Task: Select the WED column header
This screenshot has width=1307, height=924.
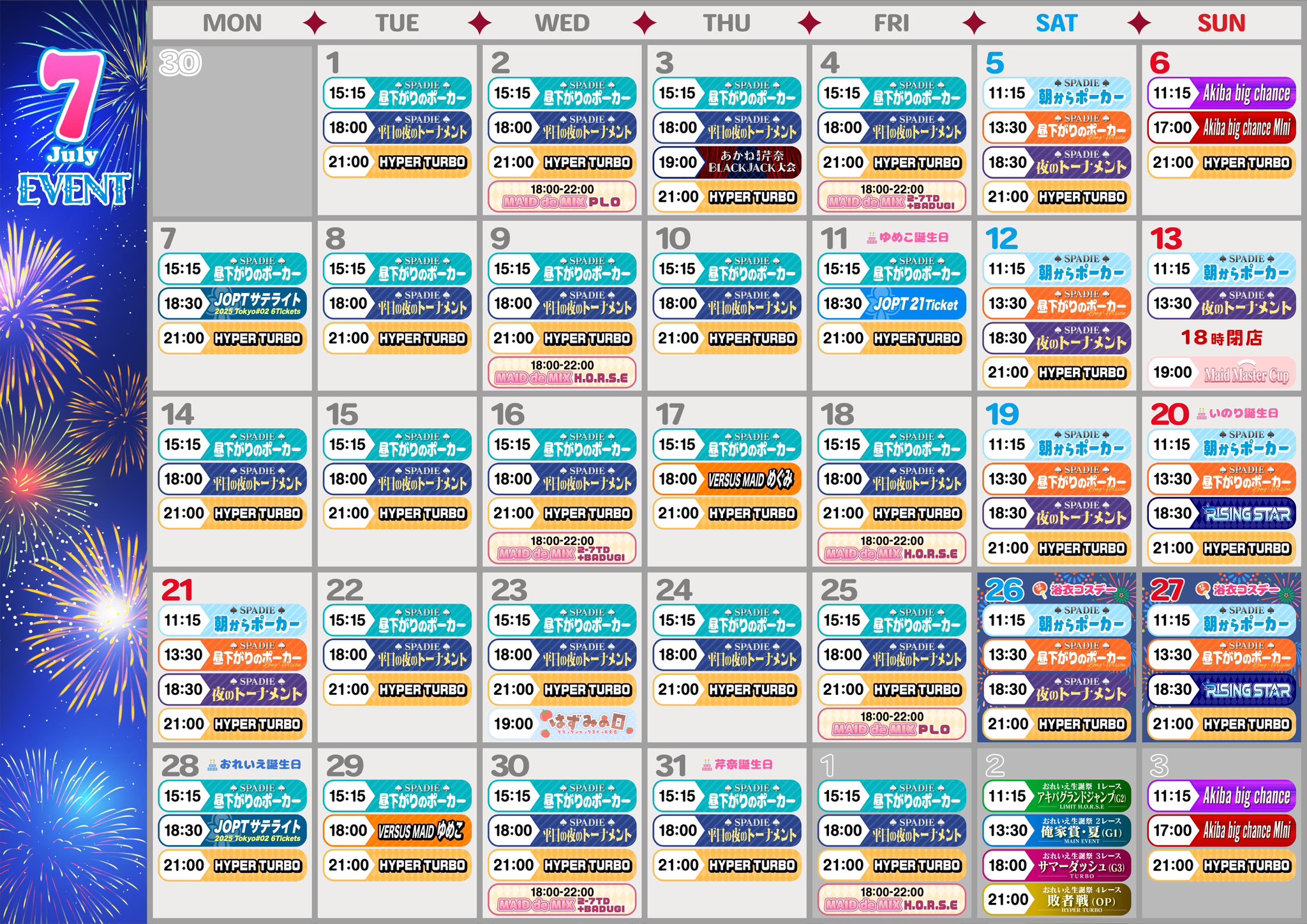Action: pyautogui.click(x=562, y=24)
